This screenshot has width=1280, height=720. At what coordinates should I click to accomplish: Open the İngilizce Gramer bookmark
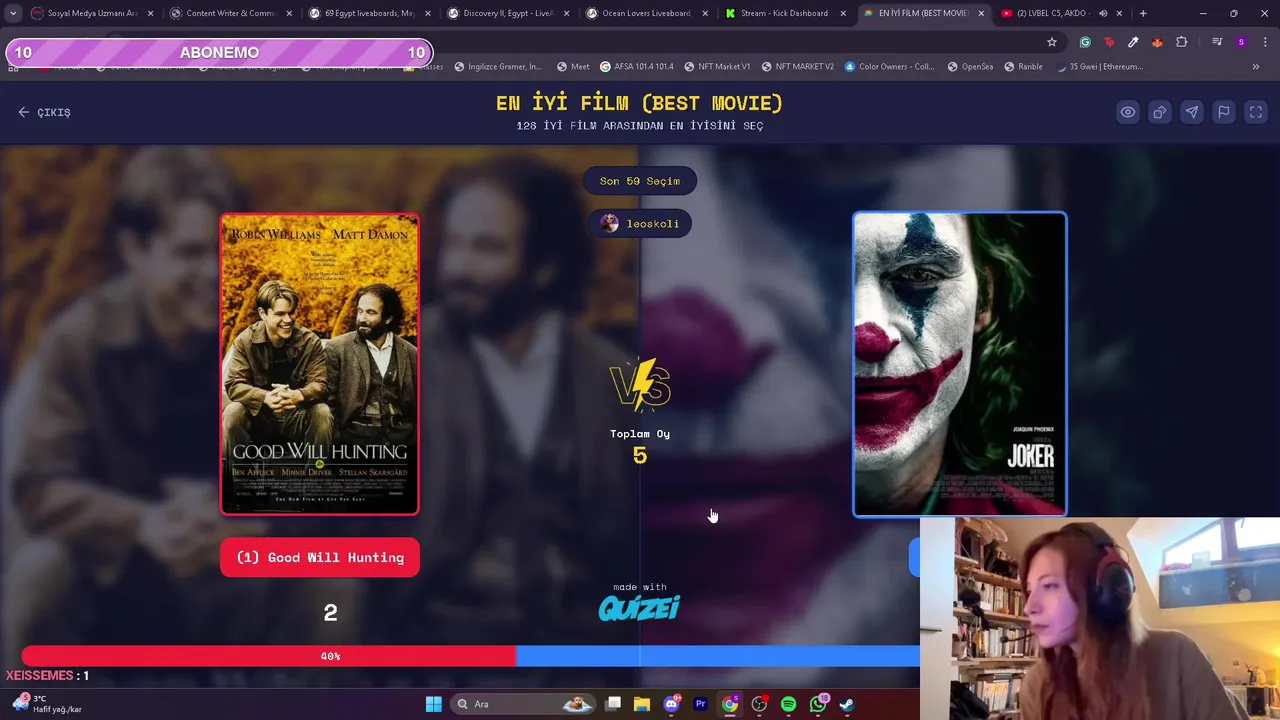[498, 66]
